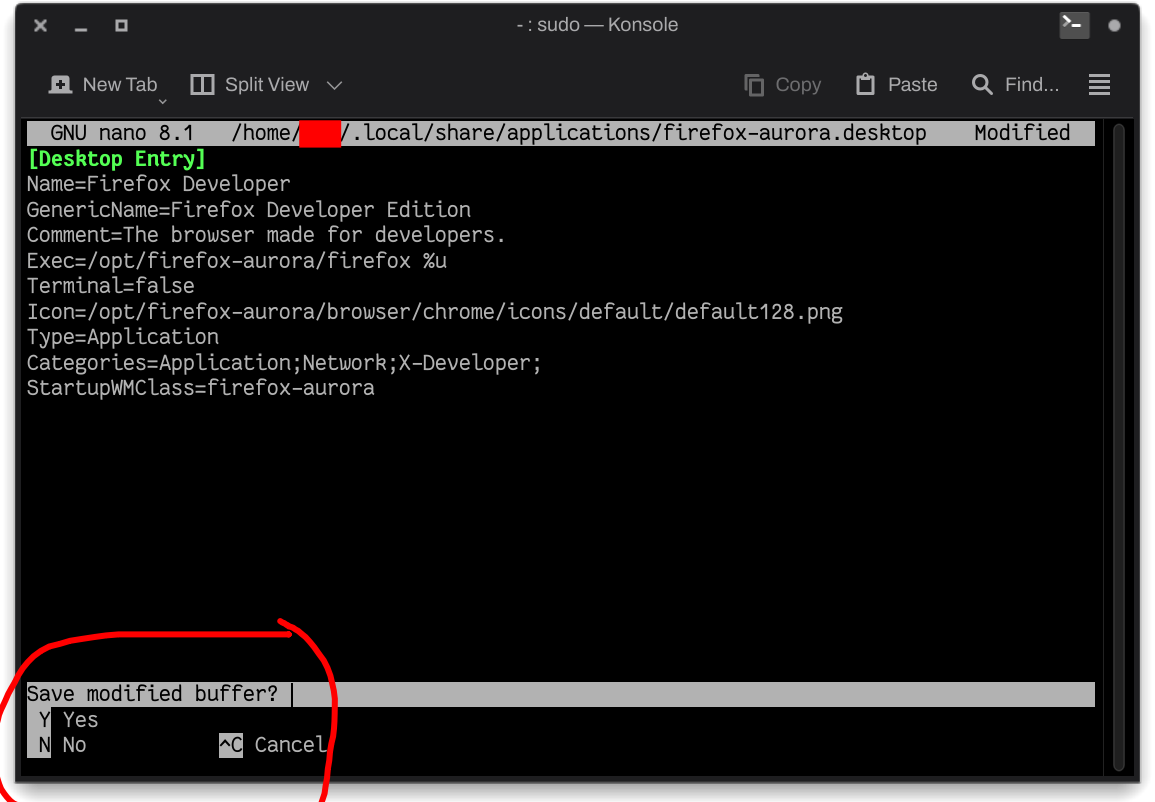Click the Paste toolbar button
The height and width of the screenshot is (802, 1155).
pos(896,85)
